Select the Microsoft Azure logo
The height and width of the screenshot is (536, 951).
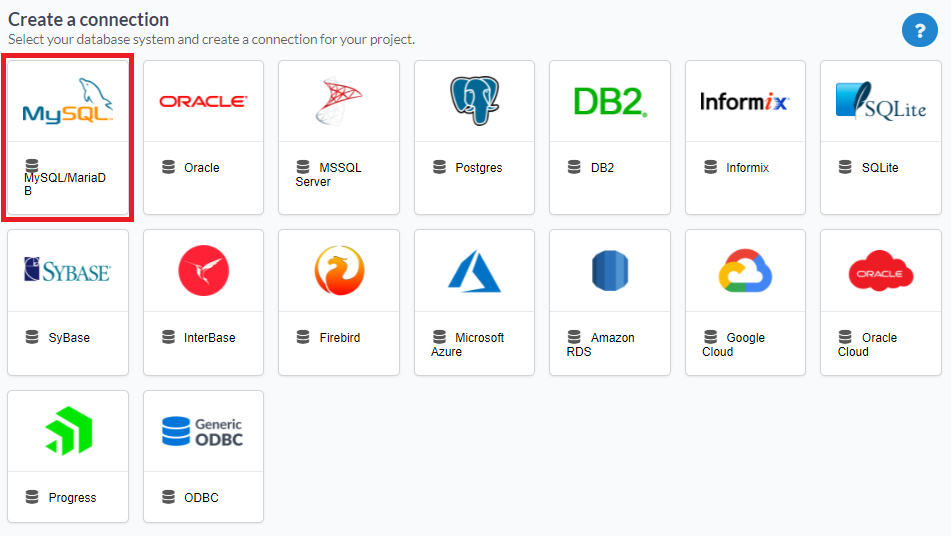click(474, 271)
